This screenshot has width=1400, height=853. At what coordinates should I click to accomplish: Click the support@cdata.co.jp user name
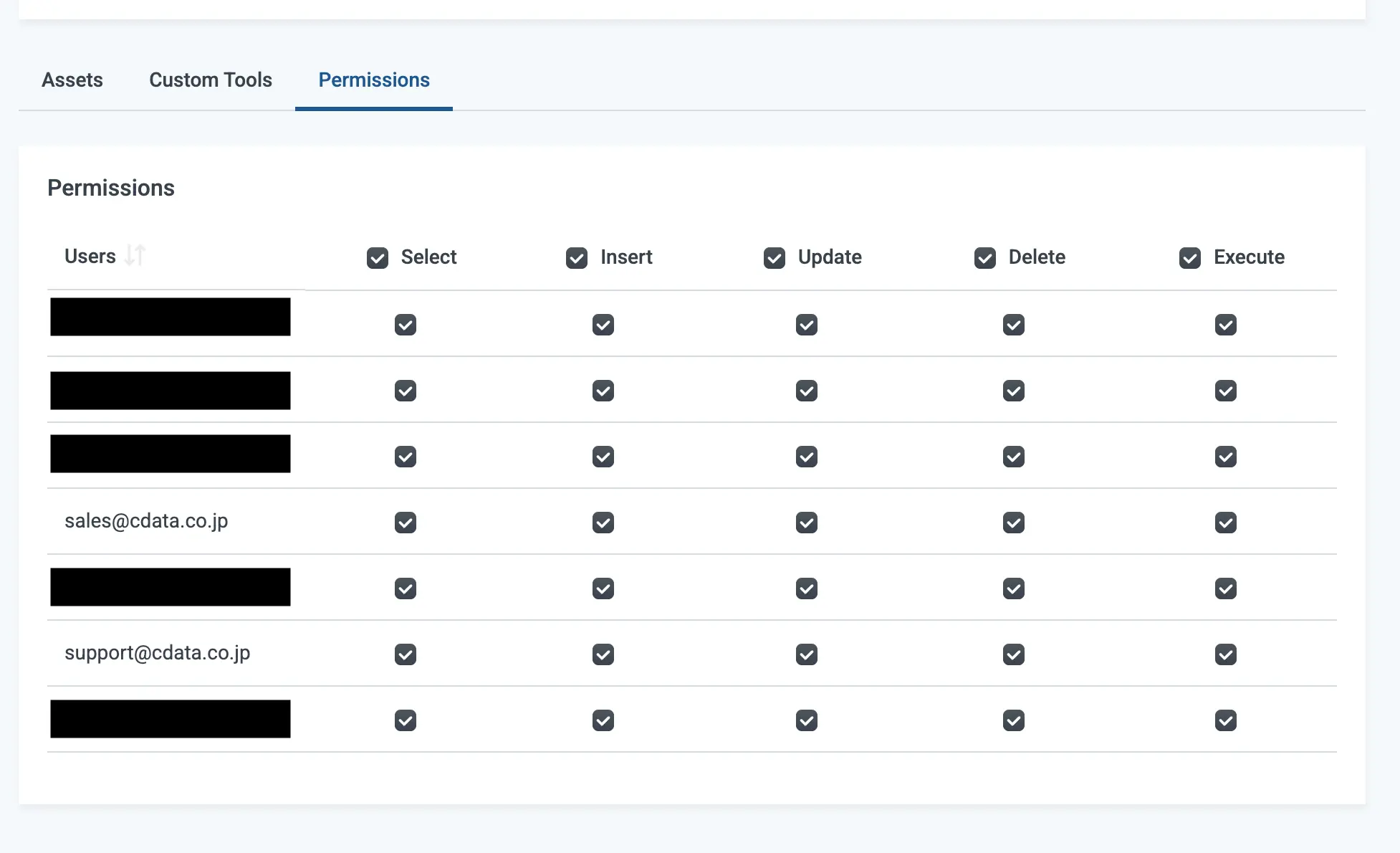(158, 653)
